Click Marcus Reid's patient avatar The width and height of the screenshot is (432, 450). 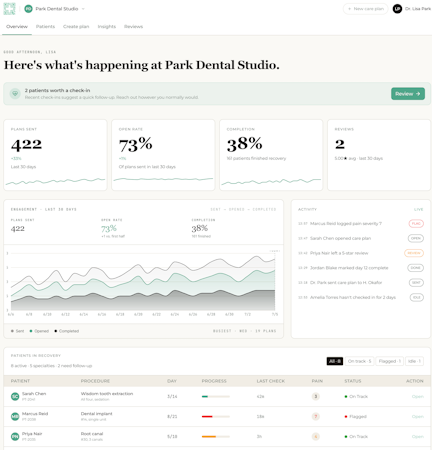point(15,416)
